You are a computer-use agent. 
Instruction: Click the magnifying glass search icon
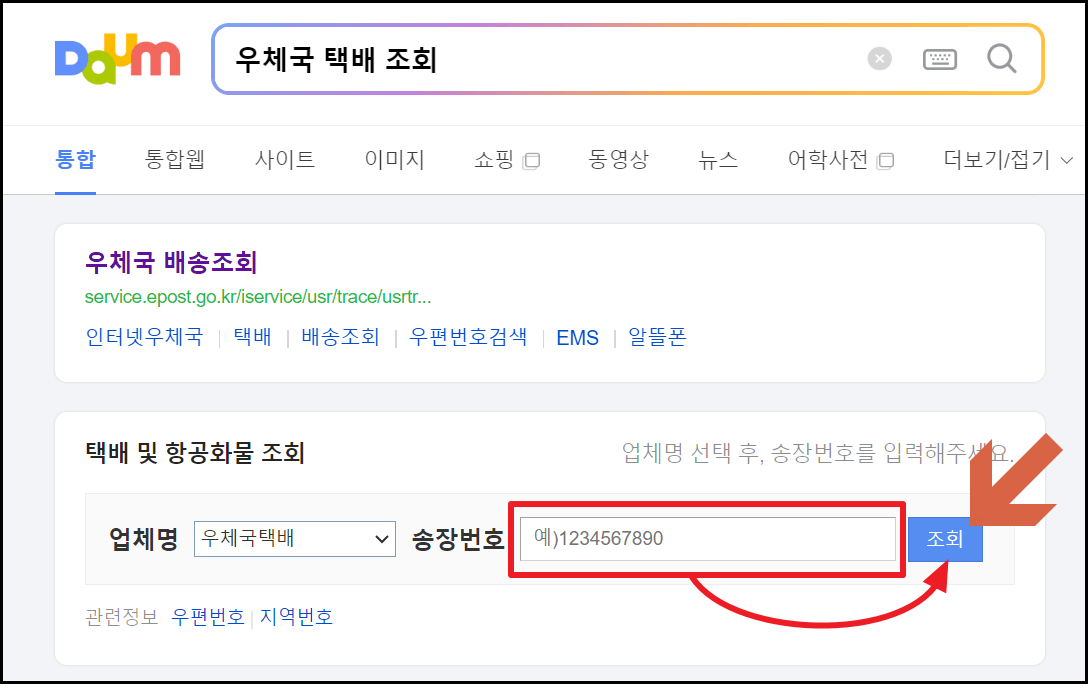point(1001,60)
